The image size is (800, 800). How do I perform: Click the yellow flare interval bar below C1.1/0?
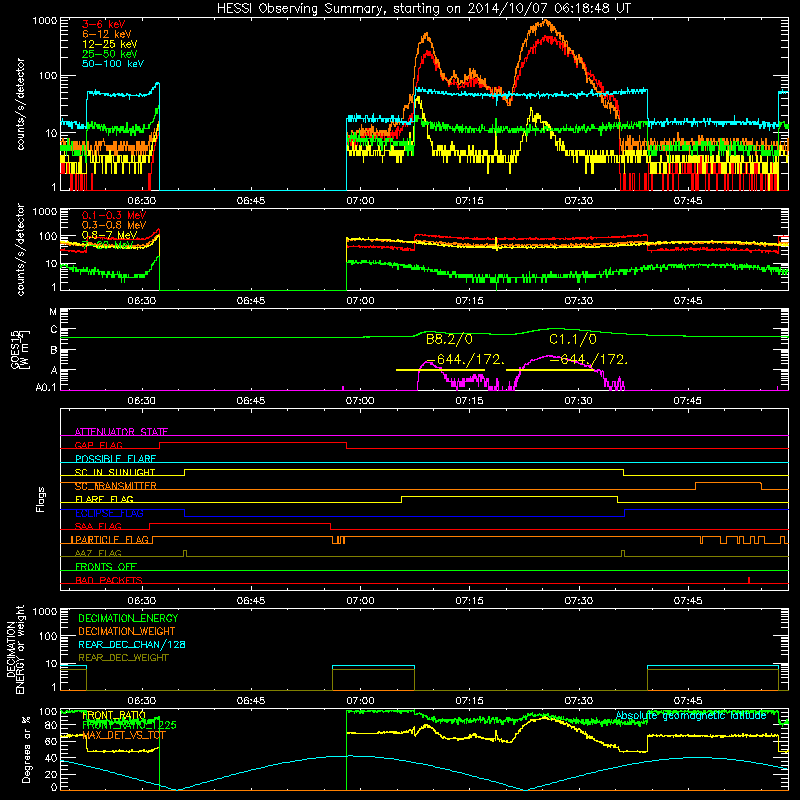[x=550, y=370]
